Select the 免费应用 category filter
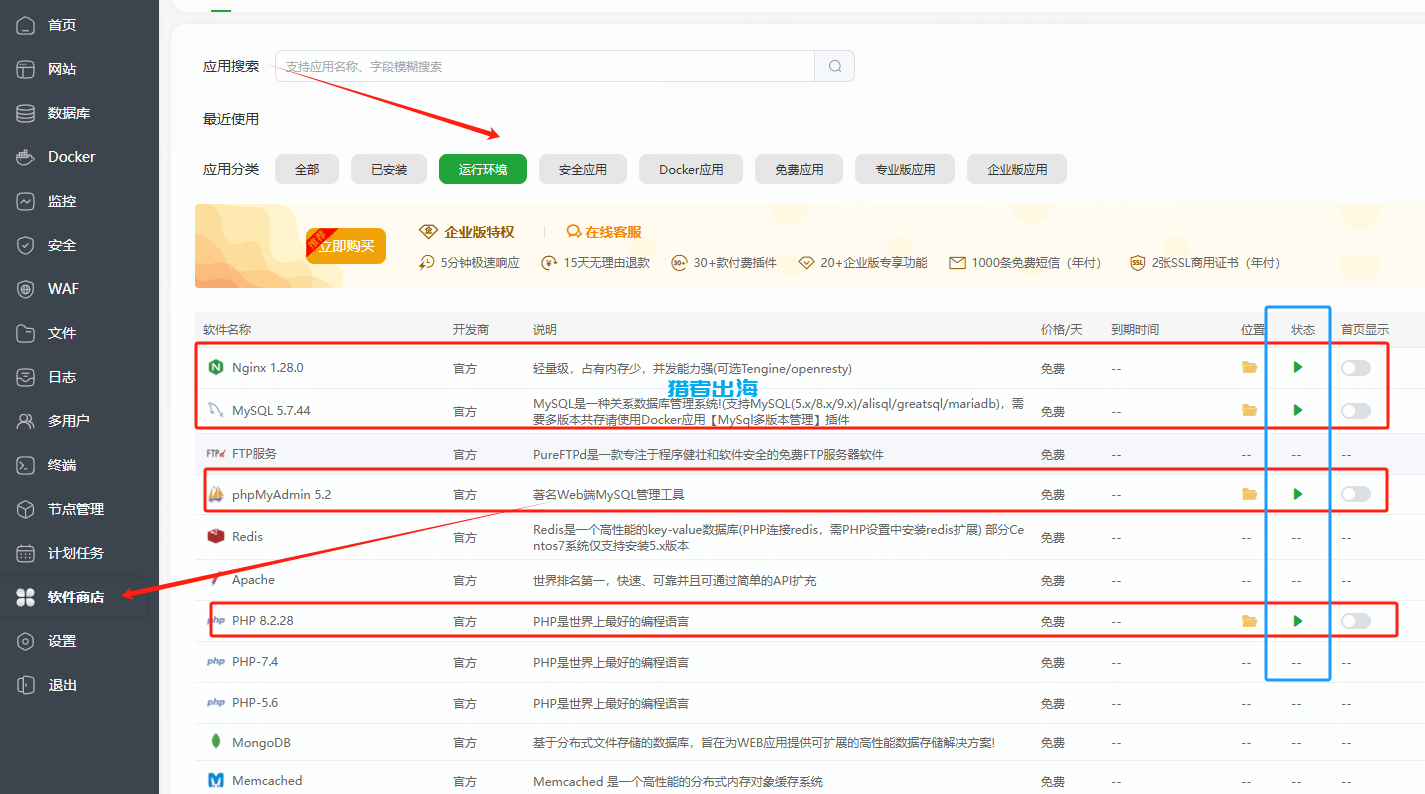 click(x=799, y=169)
